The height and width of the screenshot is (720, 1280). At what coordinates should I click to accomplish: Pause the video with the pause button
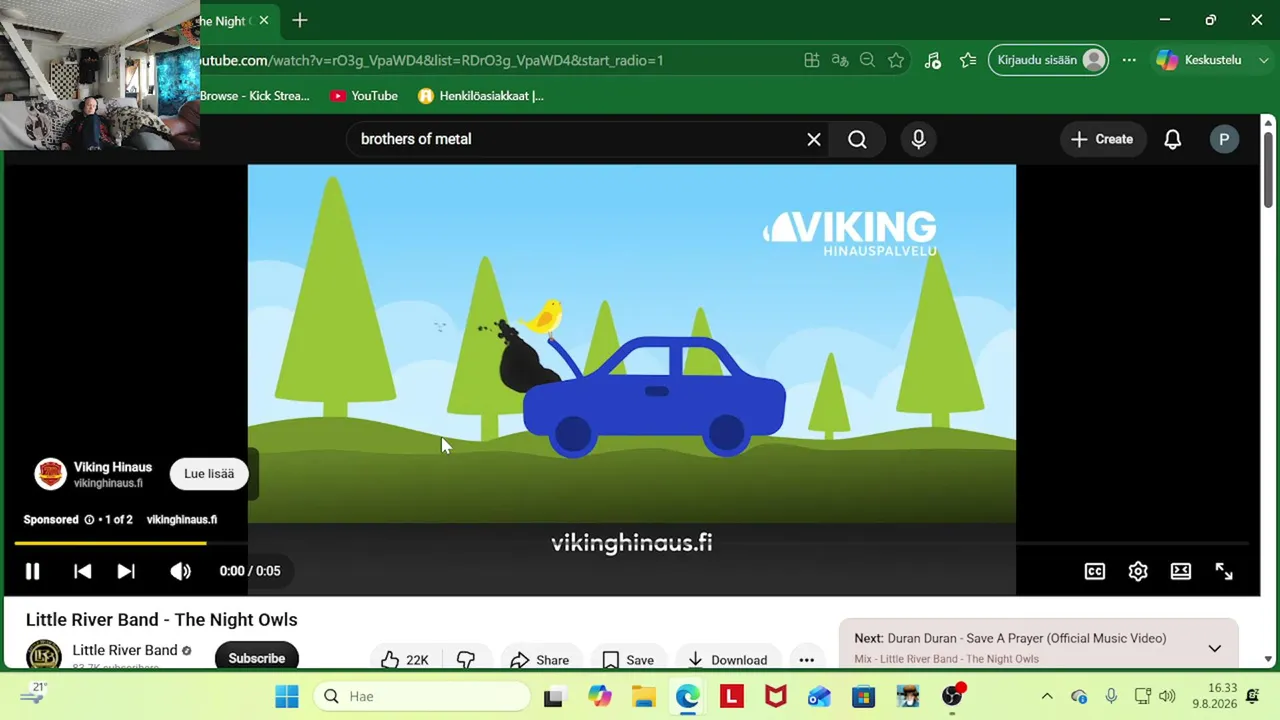(x=32, y=571)
